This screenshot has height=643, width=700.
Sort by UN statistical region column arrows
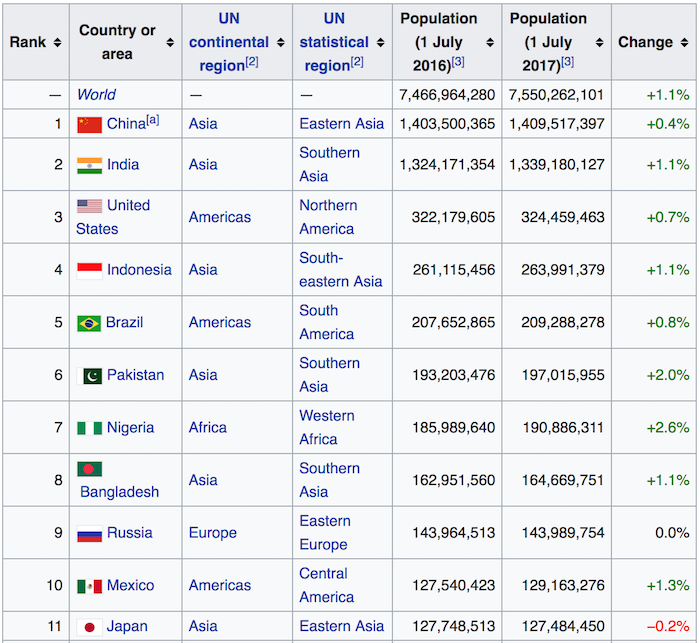[380, 42]
